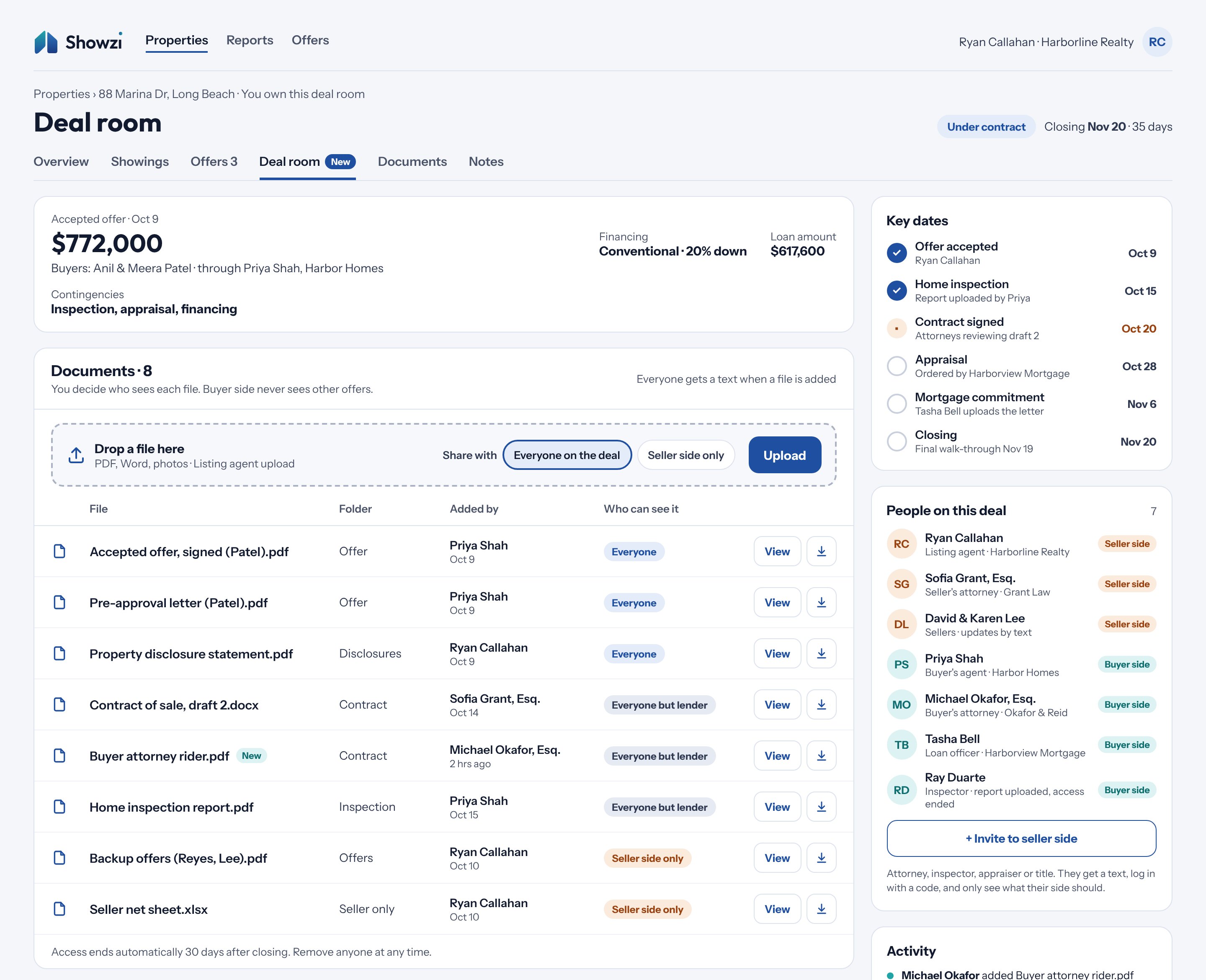The height and width of the screenshot is (980, 1206).
Task: Click Invite to seller side button
Action: coord(1021,838)
